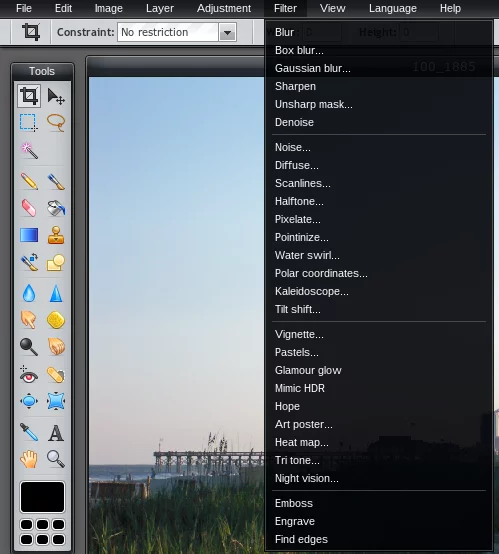Select the Type text tool
The image size is (499, 554).
tap(56, 433)
